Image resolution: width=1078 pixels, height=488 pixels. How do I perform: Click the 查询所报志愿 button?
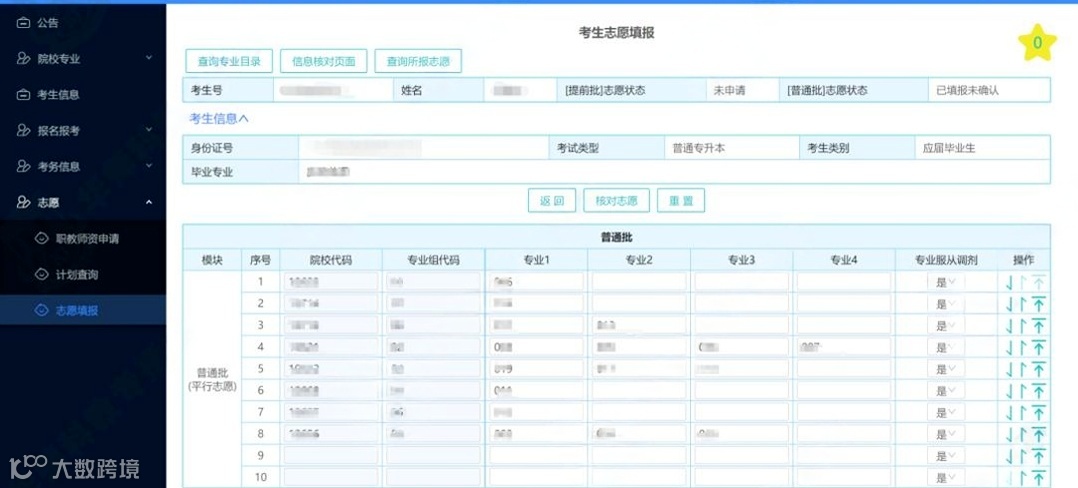(x=418, y=61)
